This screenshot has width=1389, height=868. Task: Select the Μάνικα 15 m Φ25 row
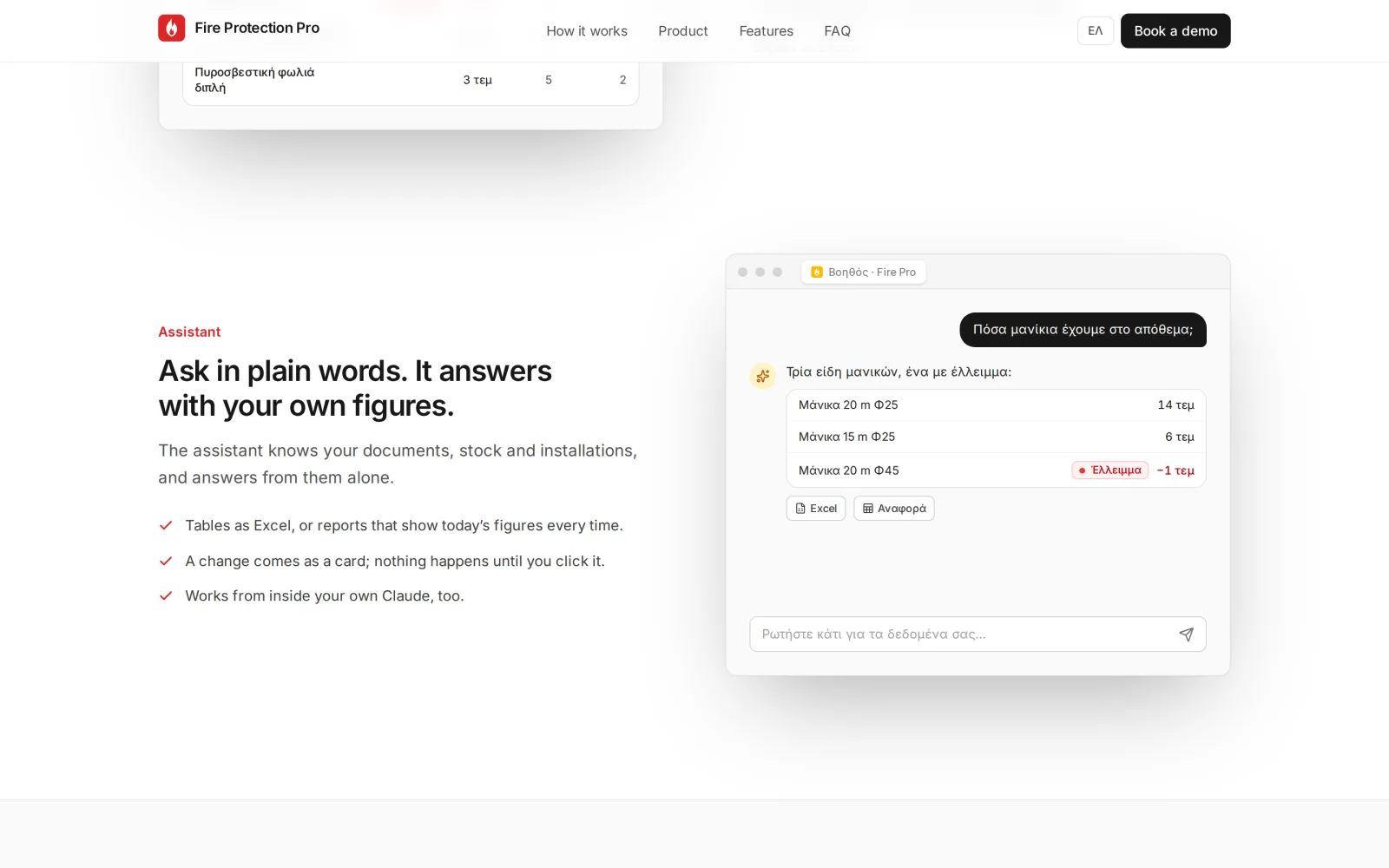click(x=996, y=437)
